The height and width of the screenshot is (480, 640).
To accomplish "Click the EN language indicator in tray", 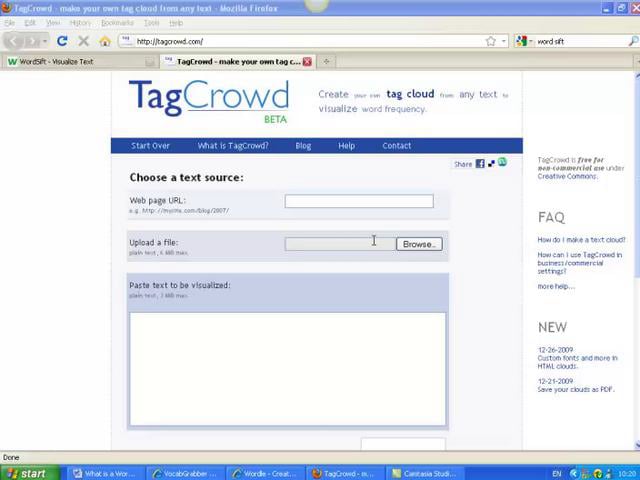I will coord(557,473).
